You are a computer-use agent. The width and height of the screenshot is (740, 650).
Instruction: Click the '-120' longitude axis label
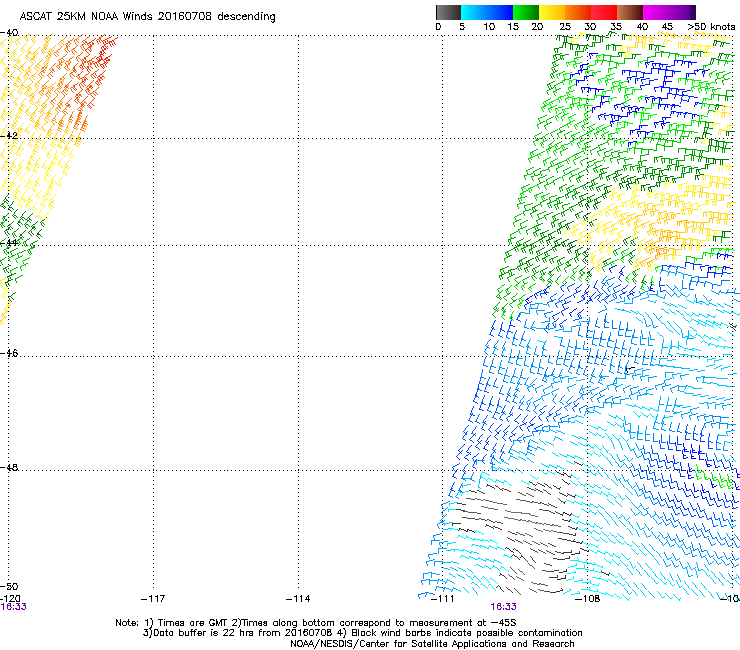[10, 599]
